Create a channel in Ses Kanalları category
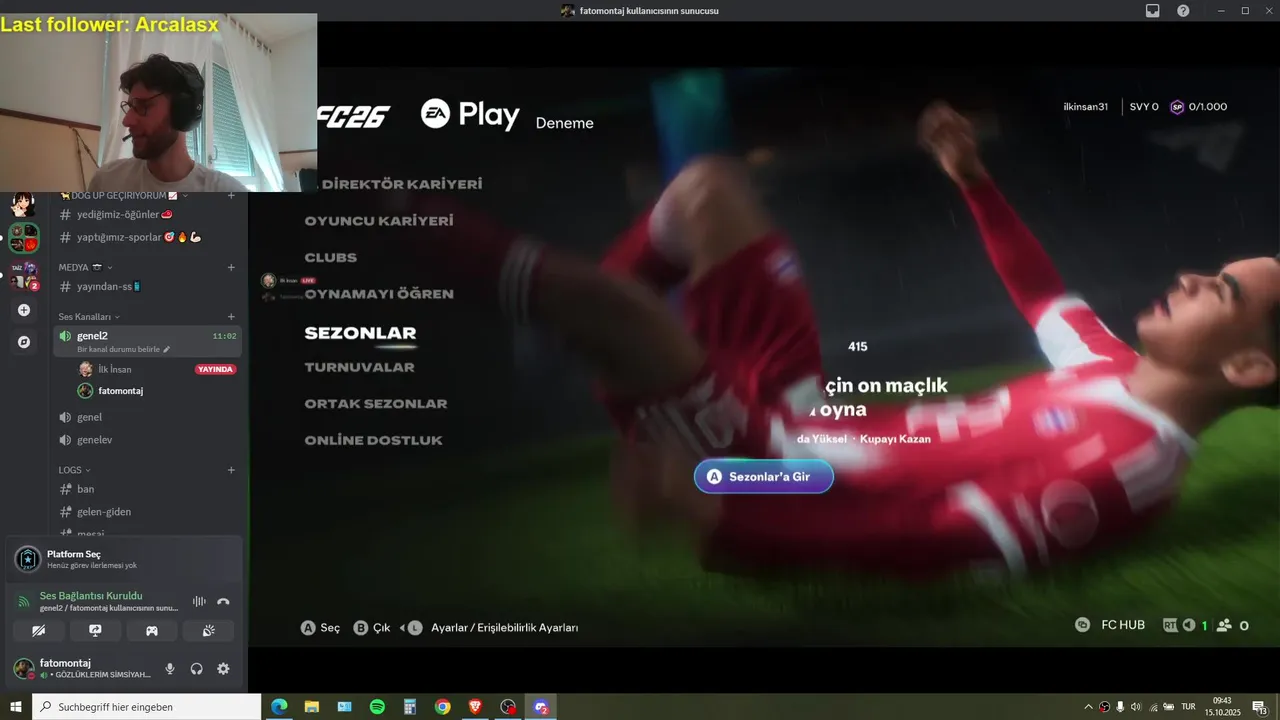The width and height of the screenshot is (1280, 720). (x=231, y=316)
